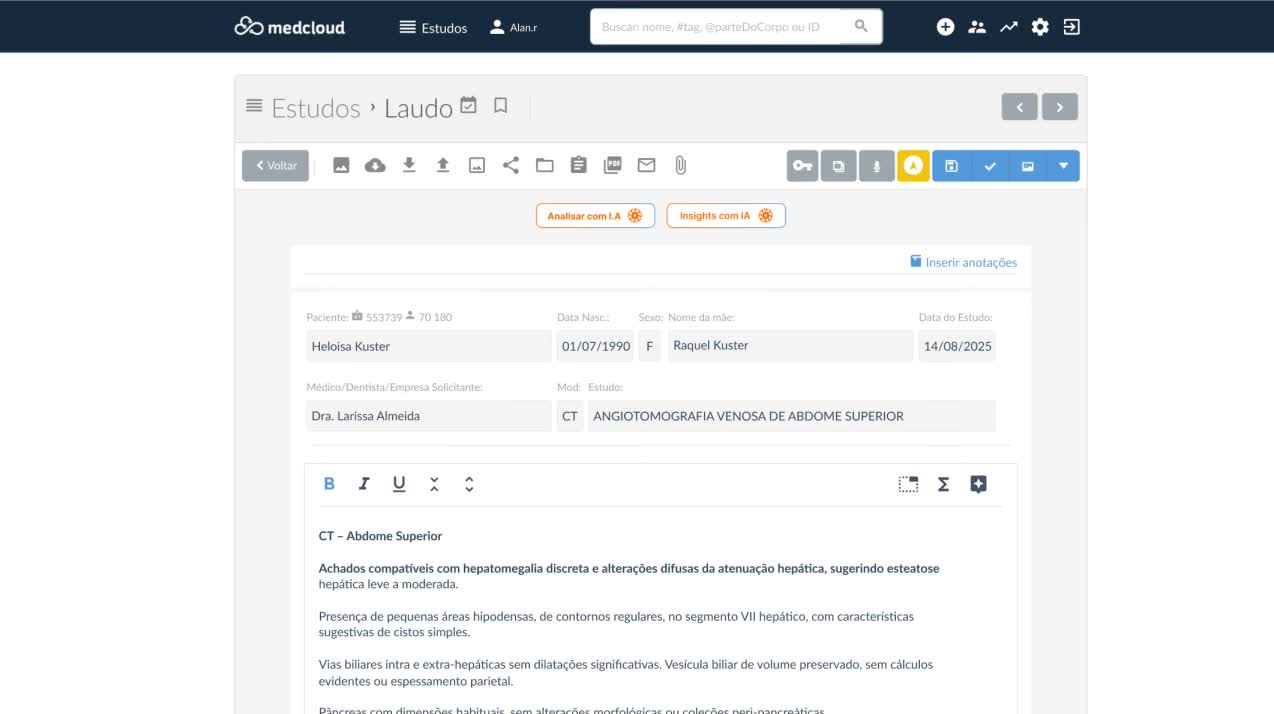
Task: Go to next study with right chevron
Action: 1060,106
